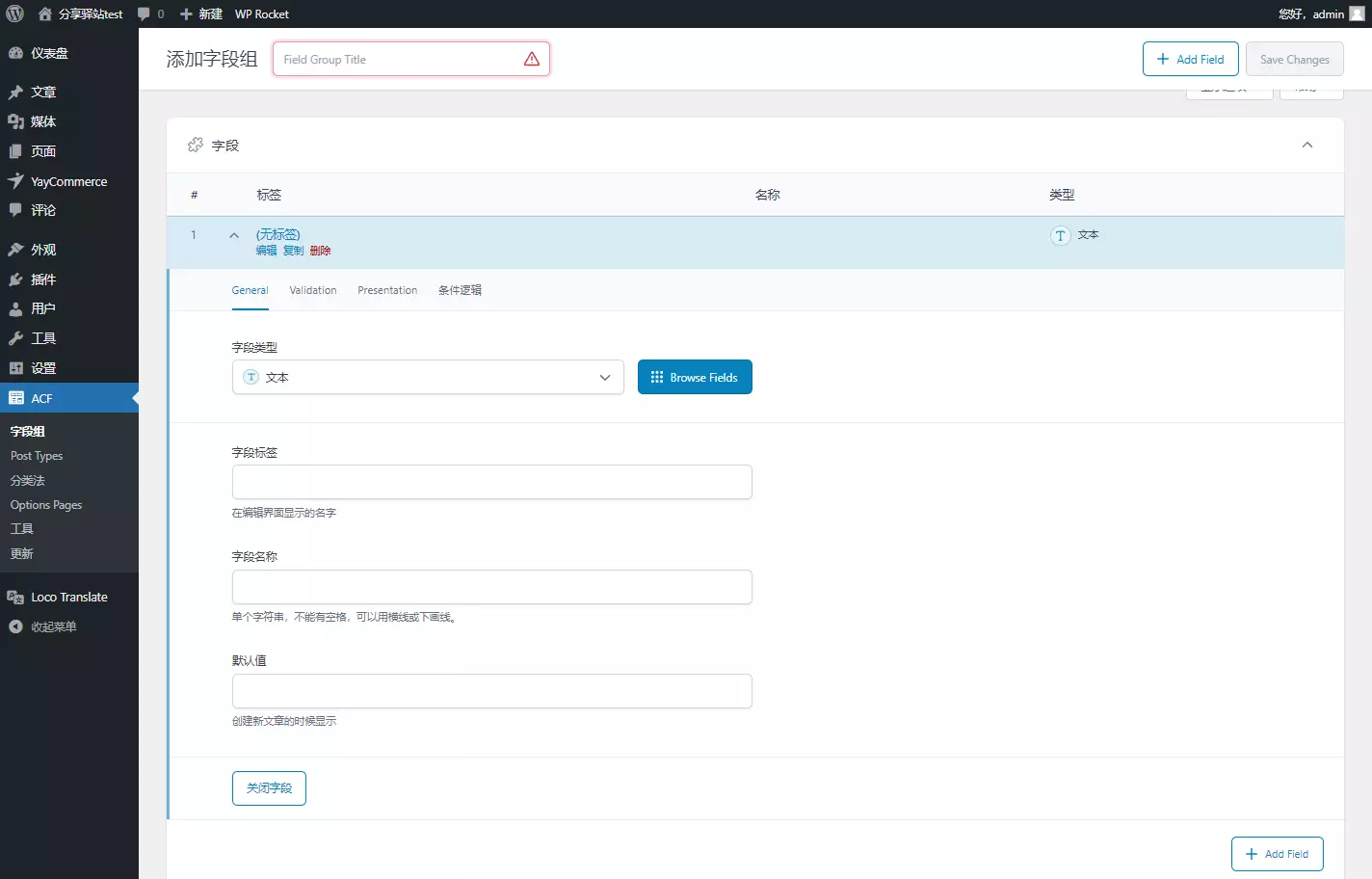The image size is (1372, 879).
Task: Click the 标签 column header
Action: coord(269,195)
